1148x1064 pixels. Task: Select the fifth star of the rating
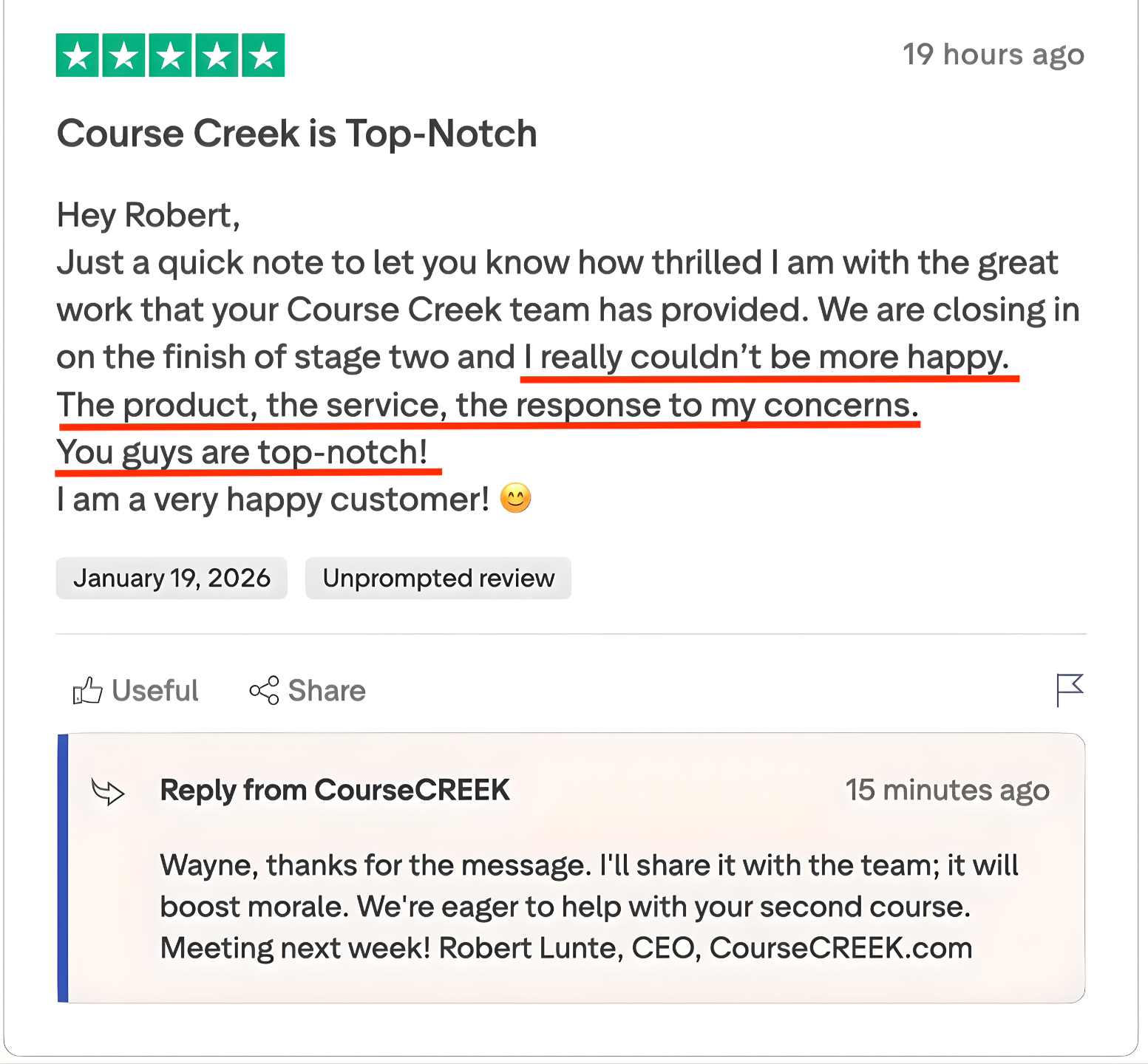(262, 55)
